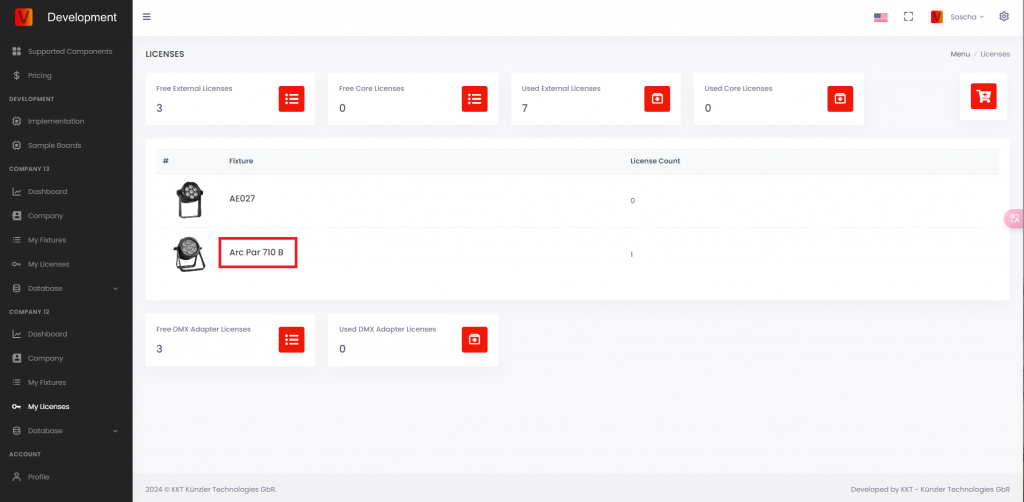Toggle the sidebar hamburger menu
The height and width of the screenshot is (502, 1024).
pyautogui.click(x=147, y=17)
